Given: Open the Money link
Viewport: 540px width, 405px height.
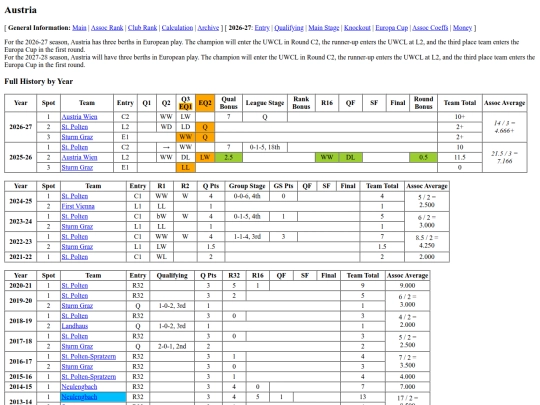Looking at the screenshot, I should pyautogui.click(x=462, y=28).
